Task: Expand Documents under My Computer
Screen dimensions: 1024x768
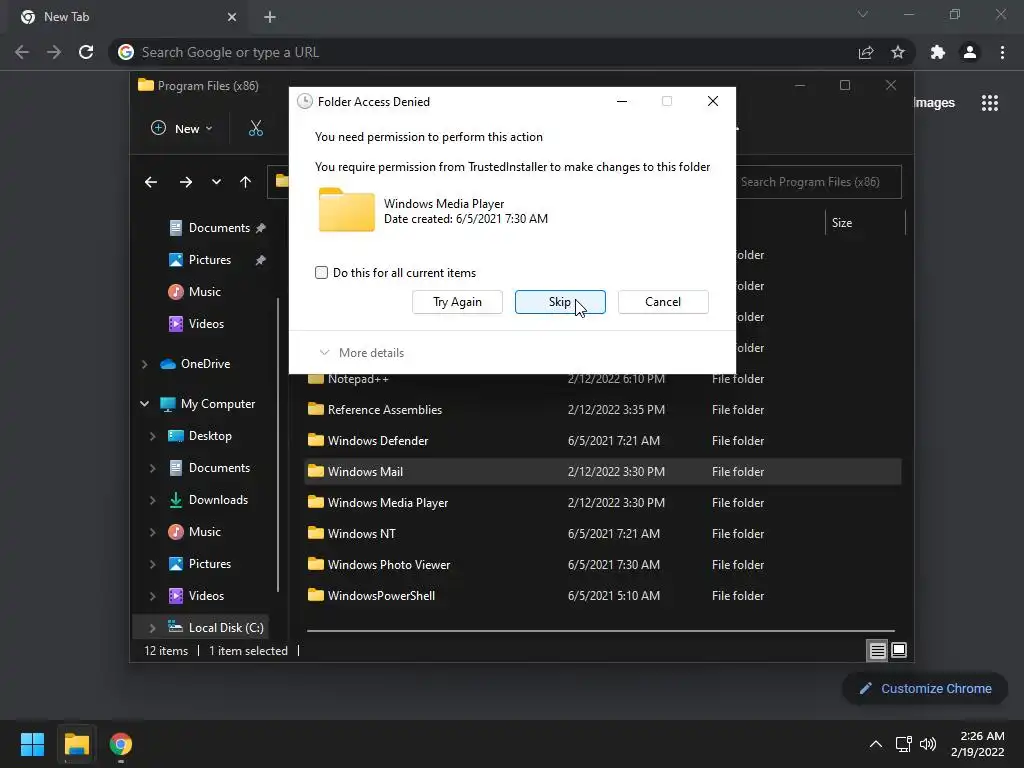Action: point(153,468)
